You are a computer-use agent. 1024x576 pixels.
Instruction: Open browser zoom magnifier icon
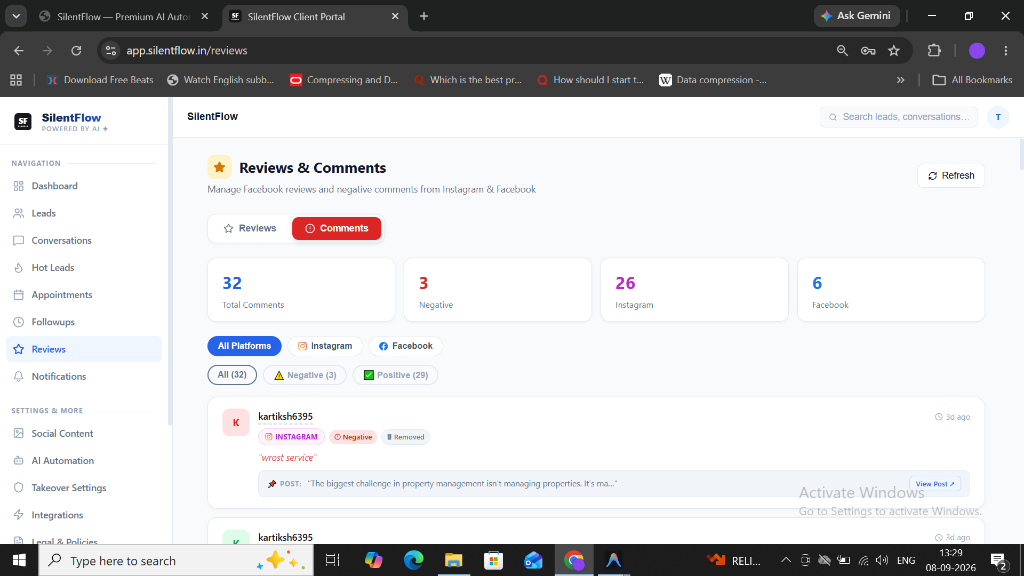tap(842, 50)
